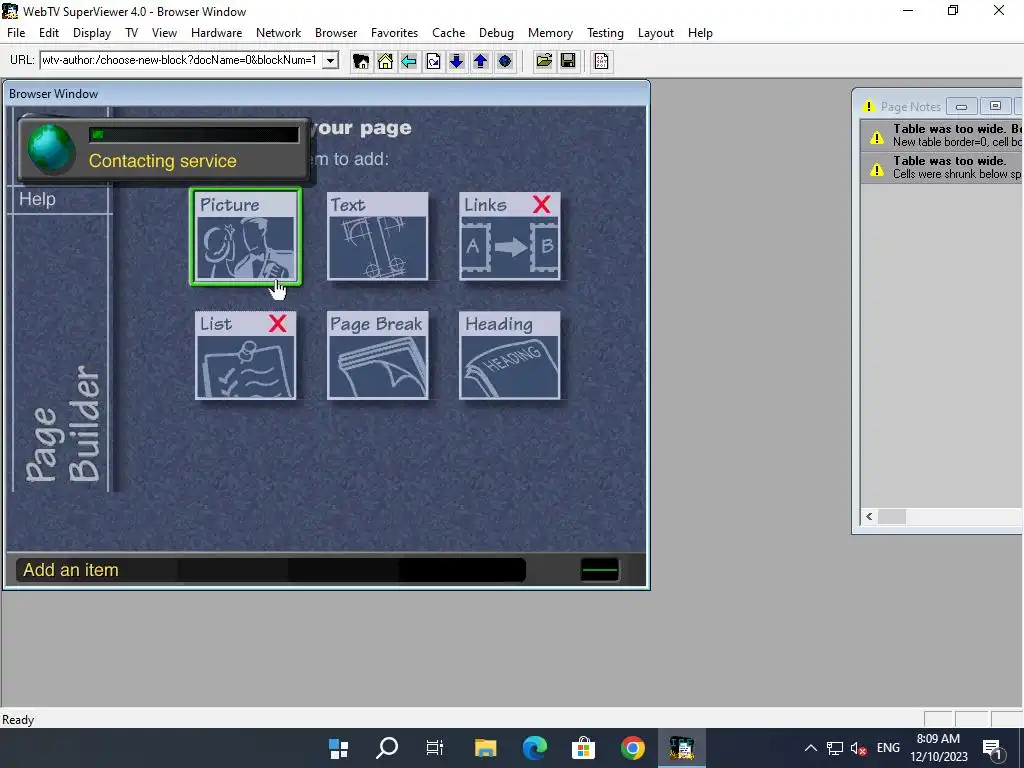The width and height of the screenshot is (1024, 768).
Task: Open the Display menu
Action: (x=91, y=33)
